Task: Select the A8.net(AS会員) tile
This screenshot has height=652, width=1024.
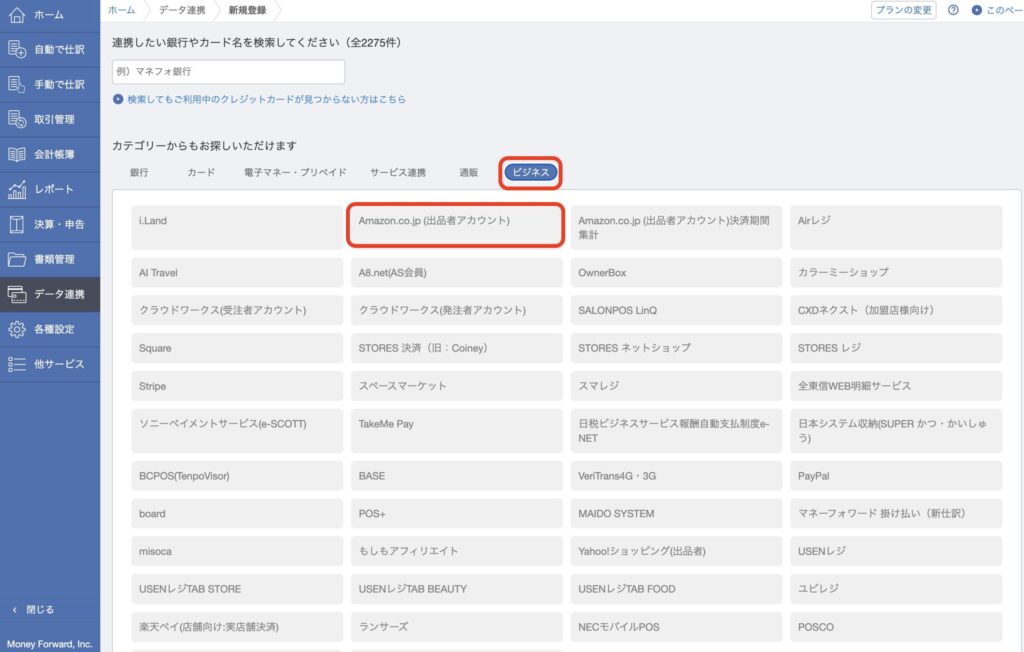Action: (x=456, y=272)
